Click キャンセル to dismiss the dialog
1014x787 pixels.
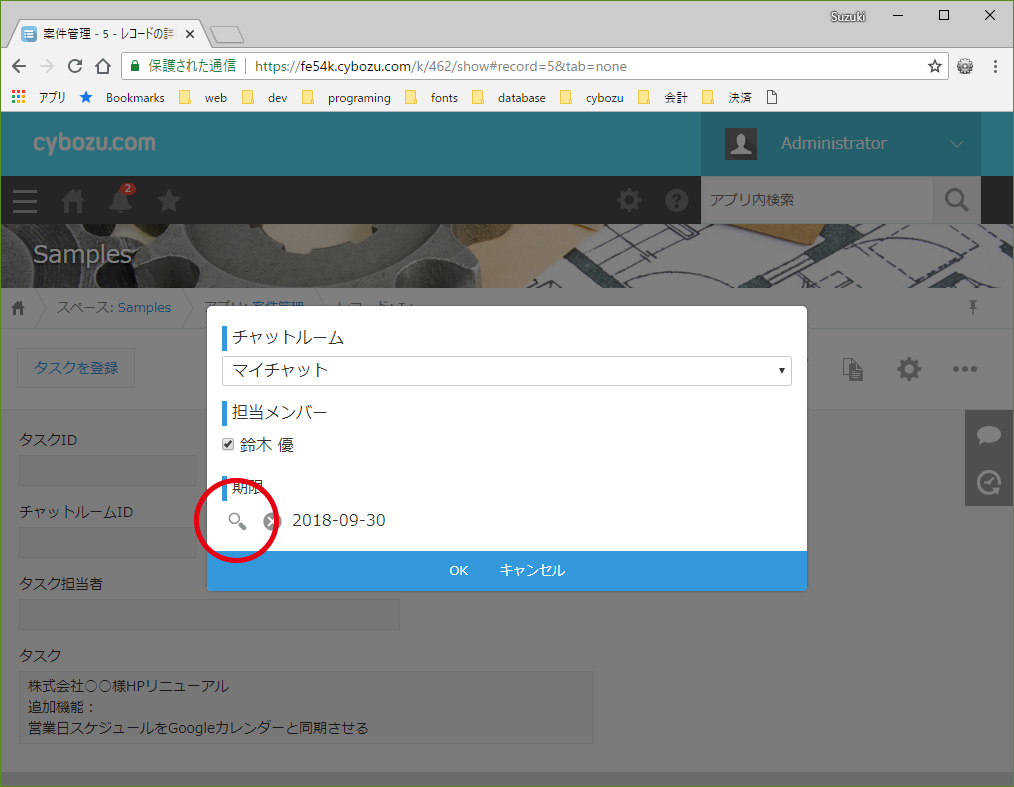(x=531, y=570)
